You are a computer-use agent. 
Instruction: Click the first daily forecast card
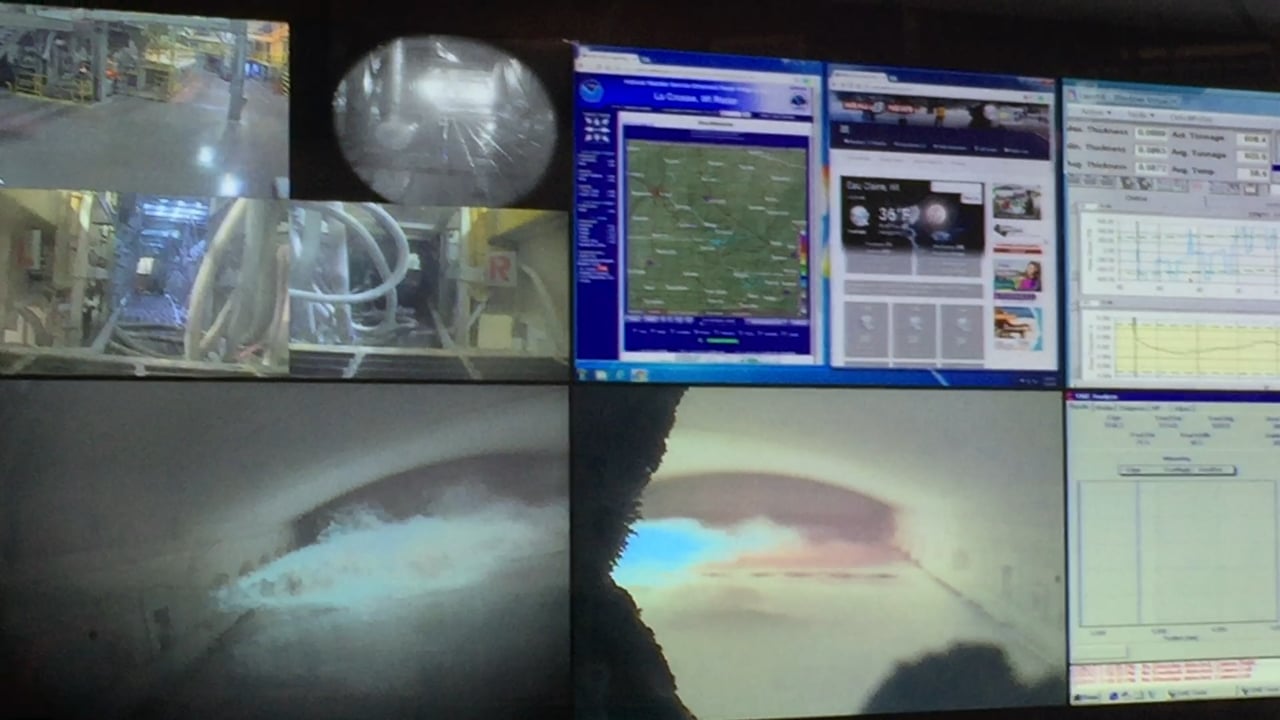(866, 331)
